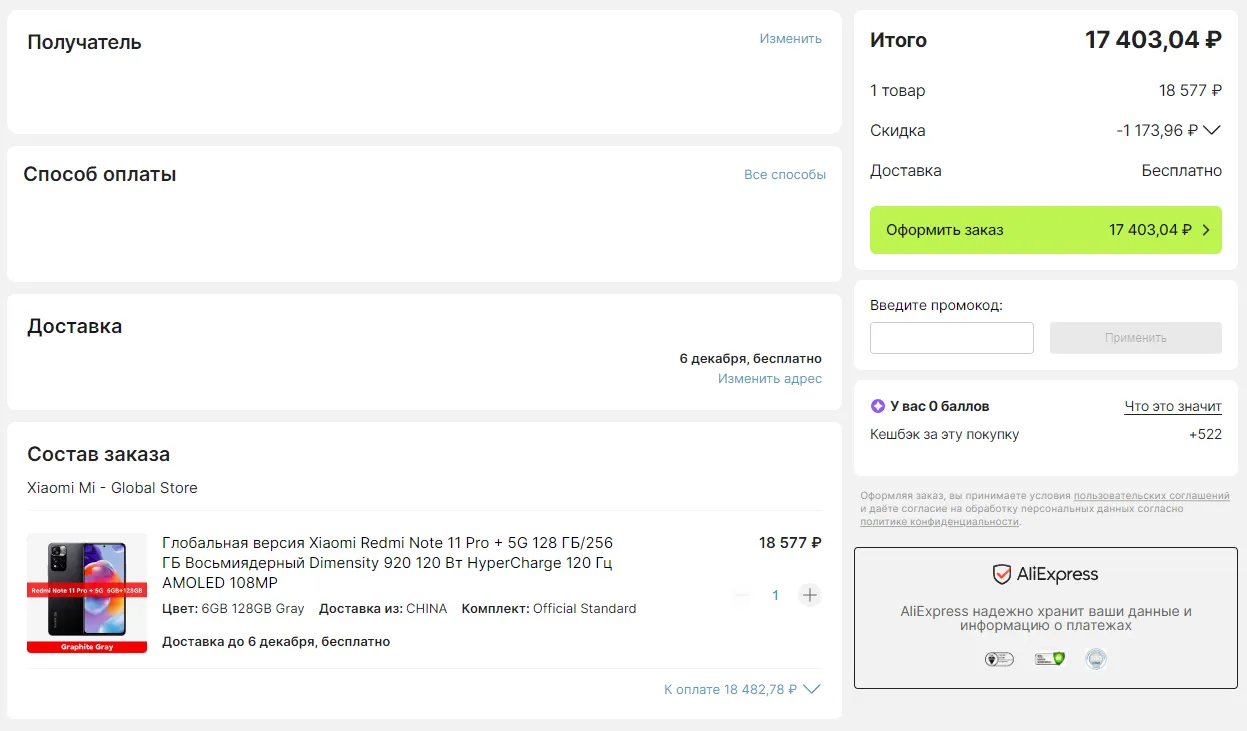Image resolution: width=1247 pixels, height=731 pixels.
Task: Open the Xiaomi Mi - Global Store name
Action: click(x=112, y=488)
